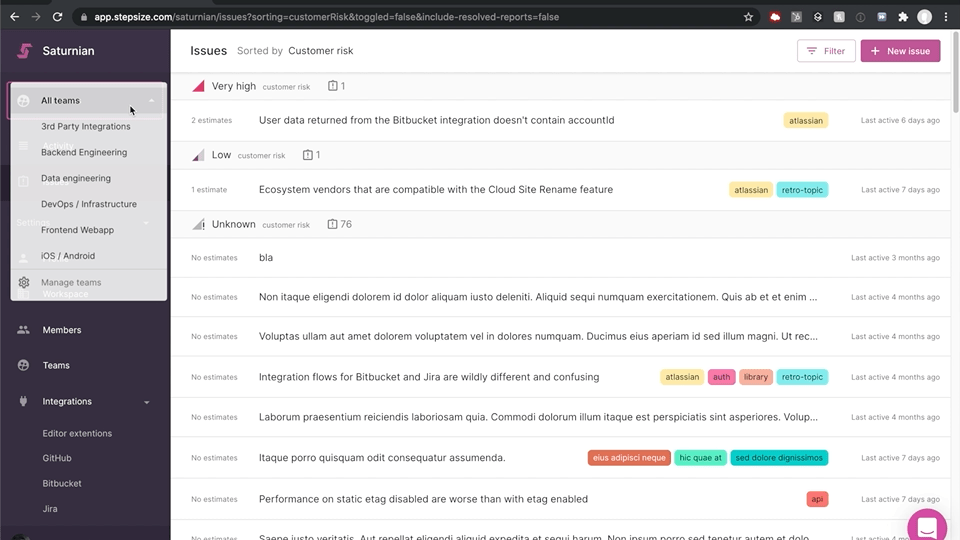Click the Manage teams gear icon
The image size is (960, 540).
point(24,283)
